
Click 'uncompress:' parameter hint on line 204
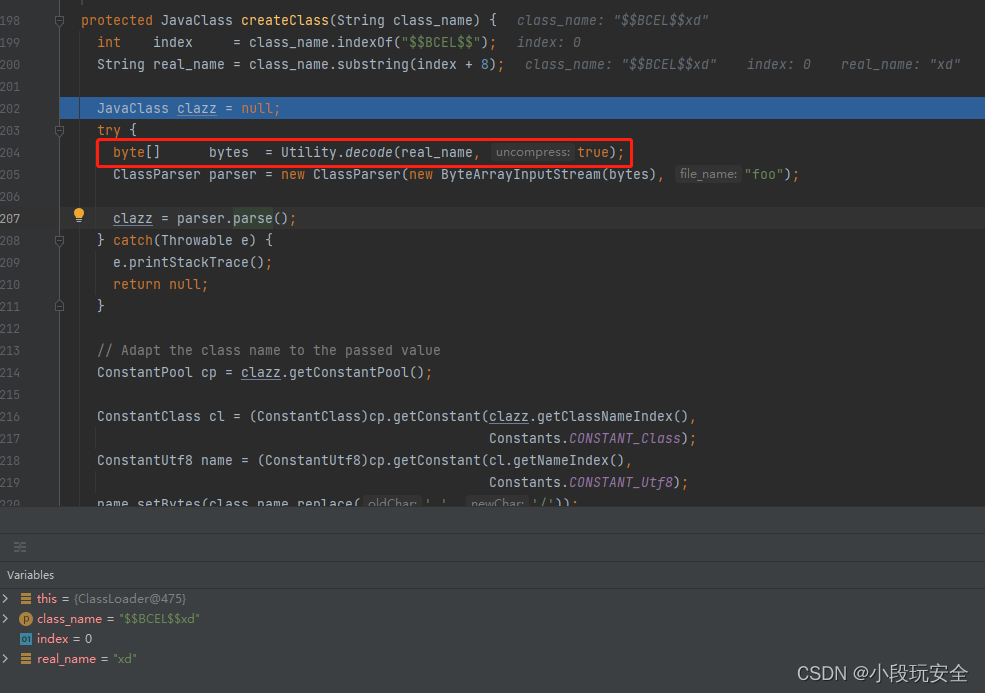click(533, 152)
